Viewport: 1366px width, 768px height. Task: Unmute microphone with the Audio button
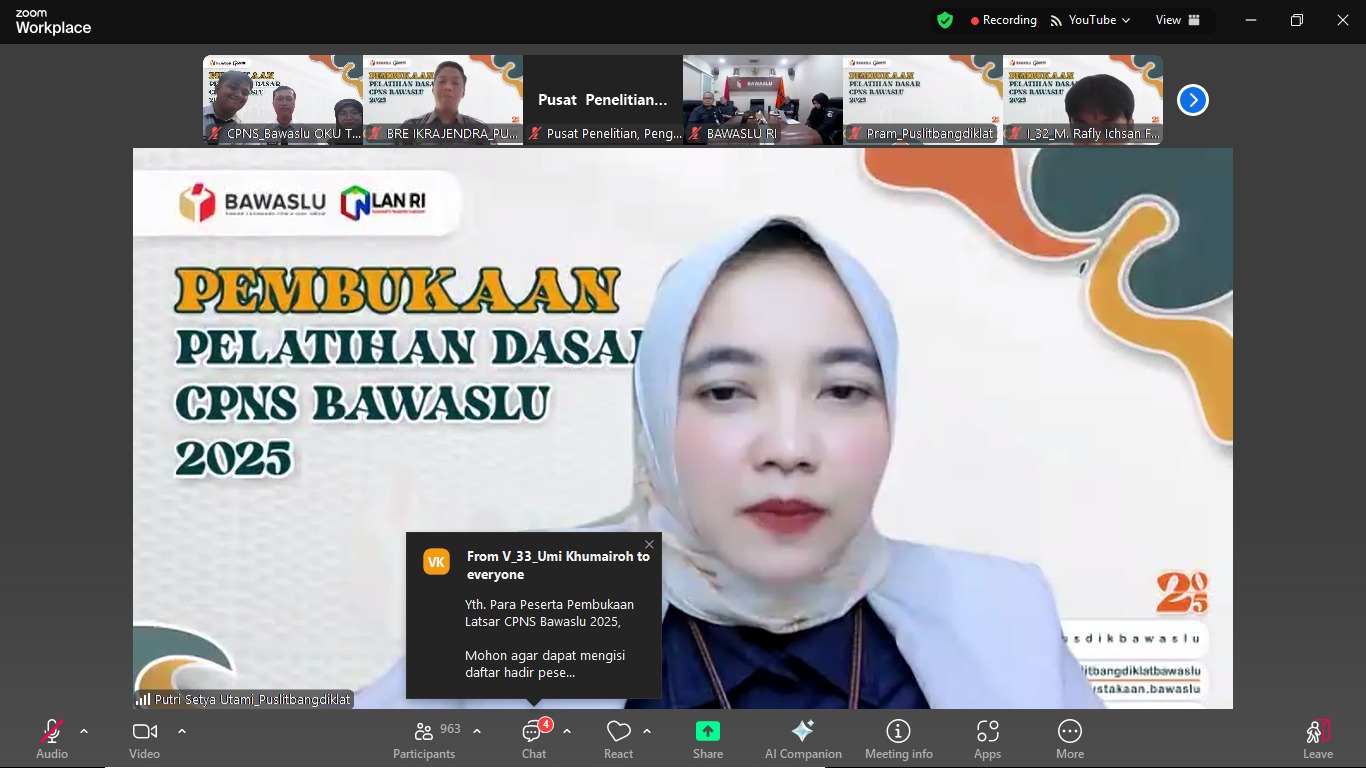tap(52, 739)
